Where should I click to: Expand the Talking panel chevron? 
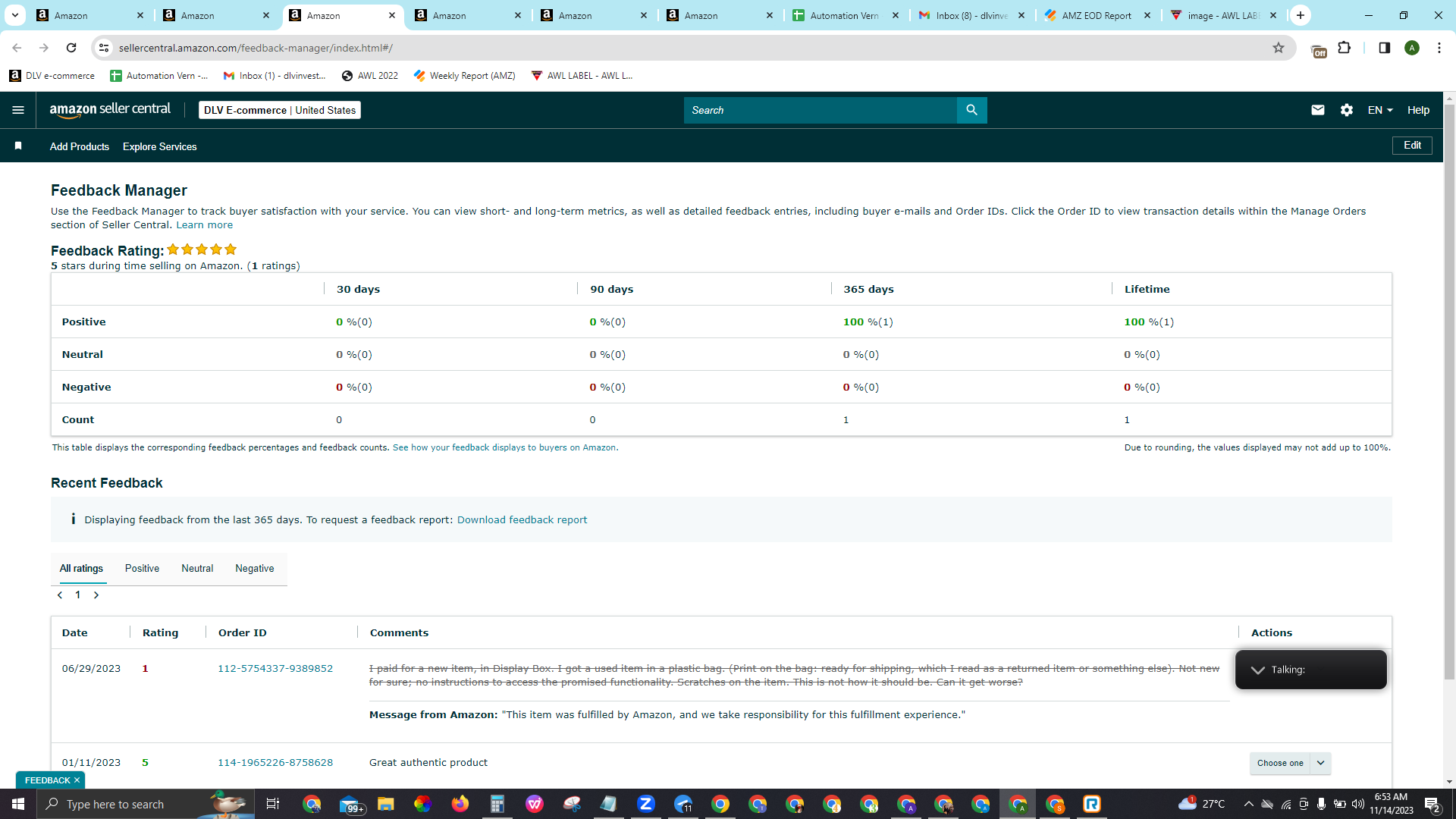point(1258,670)
